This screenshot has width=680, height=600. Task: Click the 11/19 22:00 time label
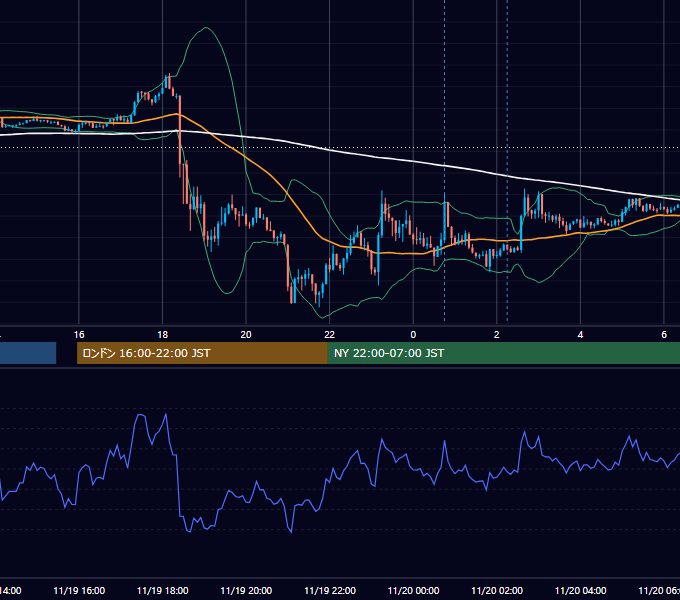330,590
